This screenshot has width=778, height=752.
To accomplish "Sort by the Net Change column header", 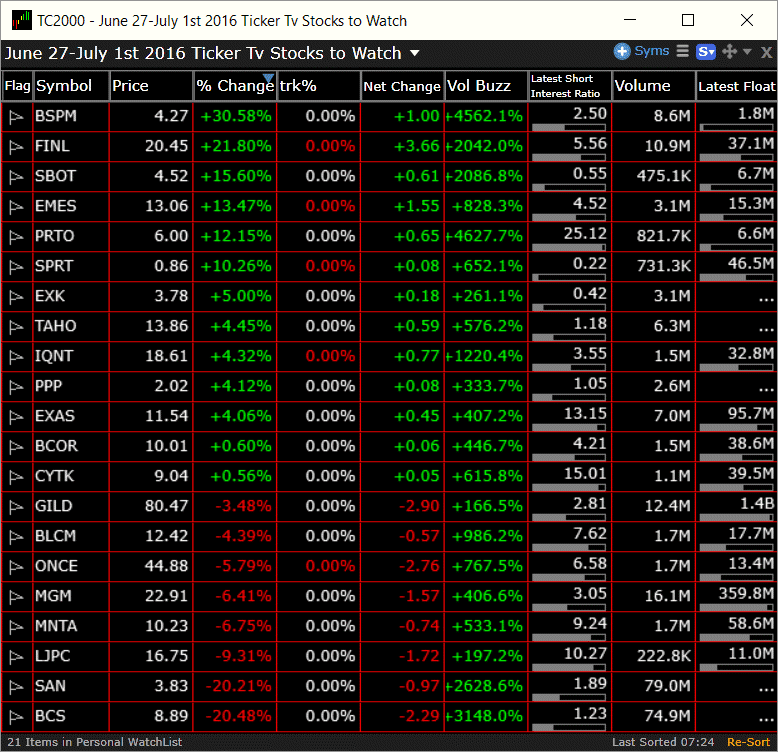I will coord(402,86).
